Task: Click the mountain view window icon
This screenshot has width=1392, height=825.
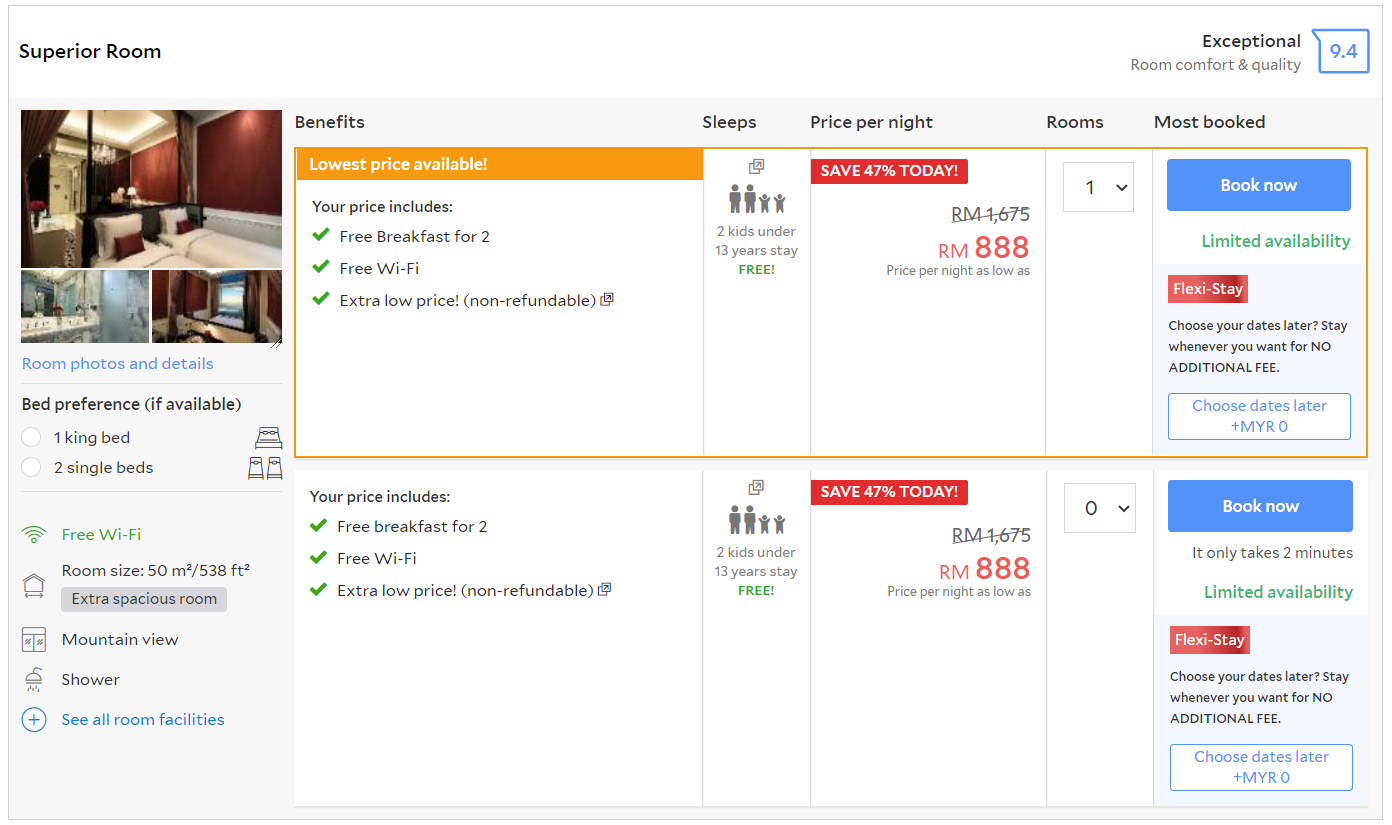Action: (34, 640)
